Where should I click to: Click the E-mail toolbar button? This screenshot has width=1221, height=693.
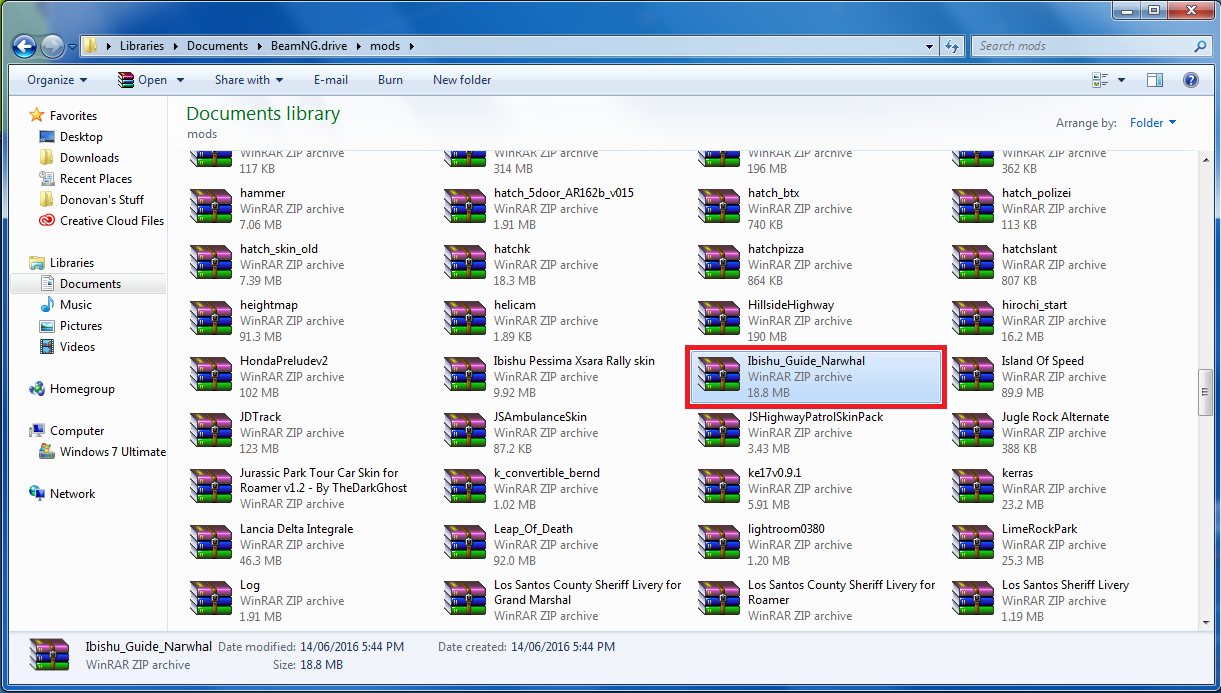pyautogui.click(x=331, y=80)
